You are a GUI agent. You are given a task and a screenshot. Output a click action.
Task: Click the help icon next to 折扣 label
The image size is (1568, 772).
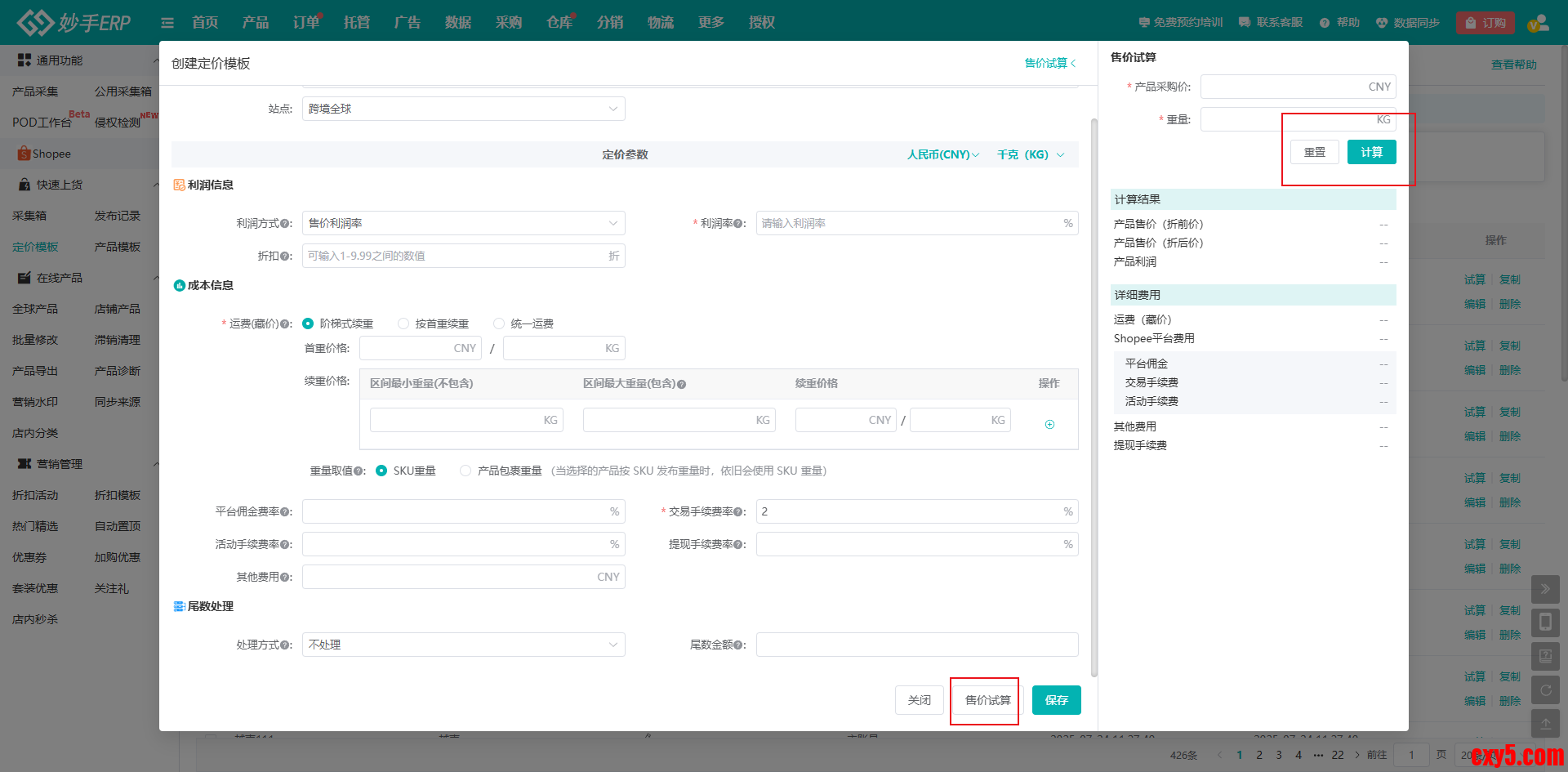[x=286, y=257]
